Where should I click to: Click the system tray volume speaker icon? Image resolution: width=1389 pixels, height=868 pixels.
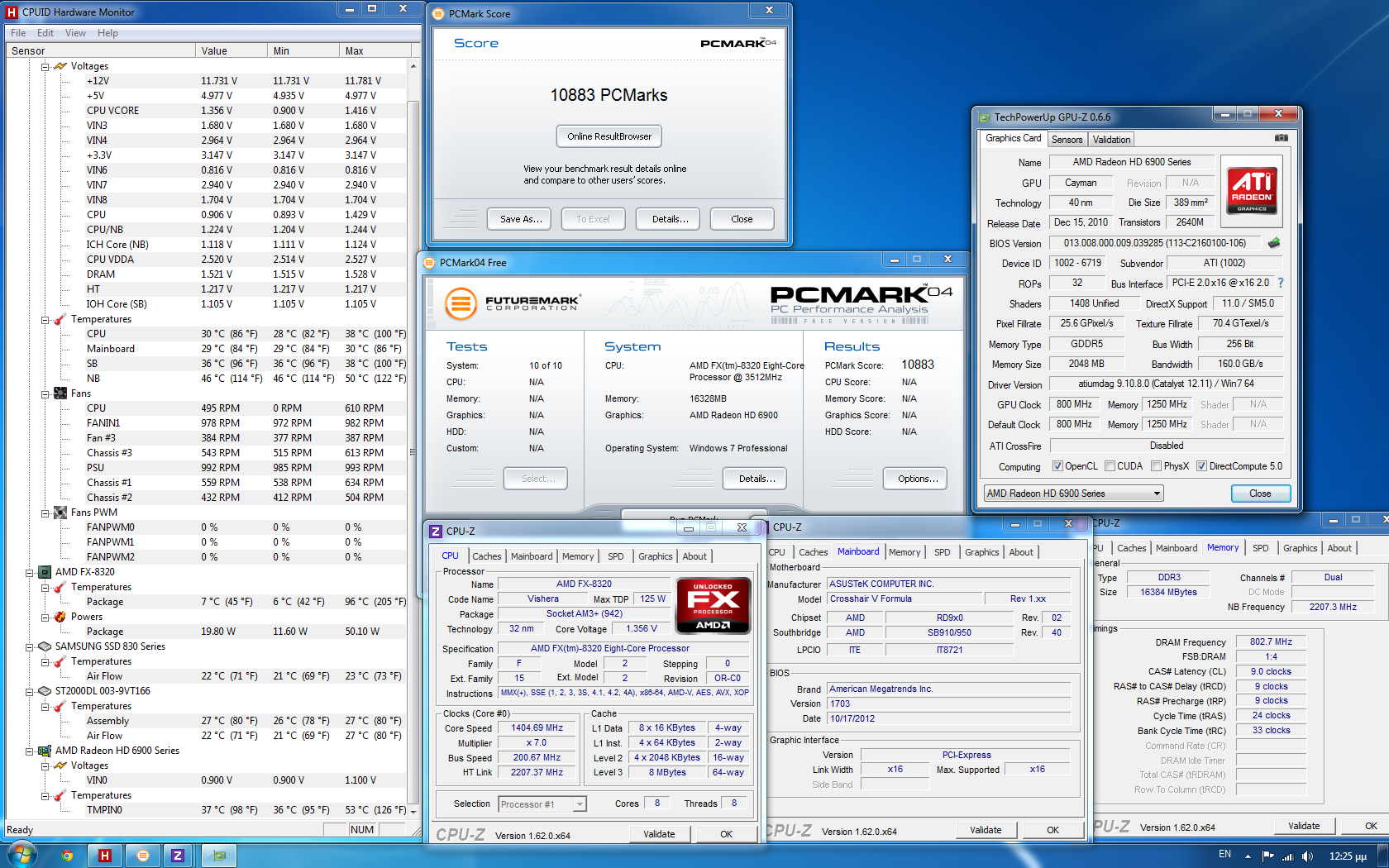click(x=1306, y=856)
